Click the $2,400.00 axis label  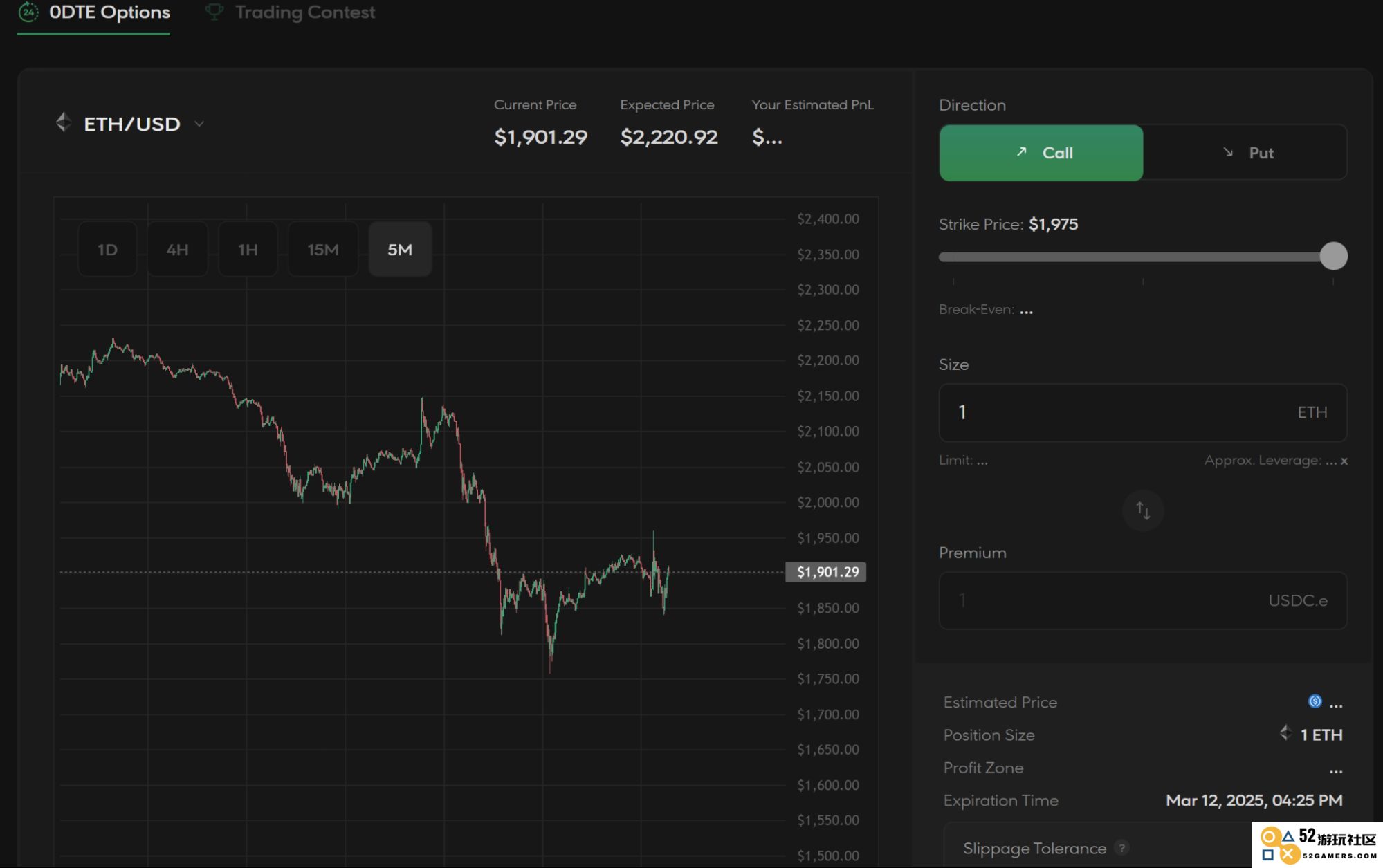click(x=828, y=219)
